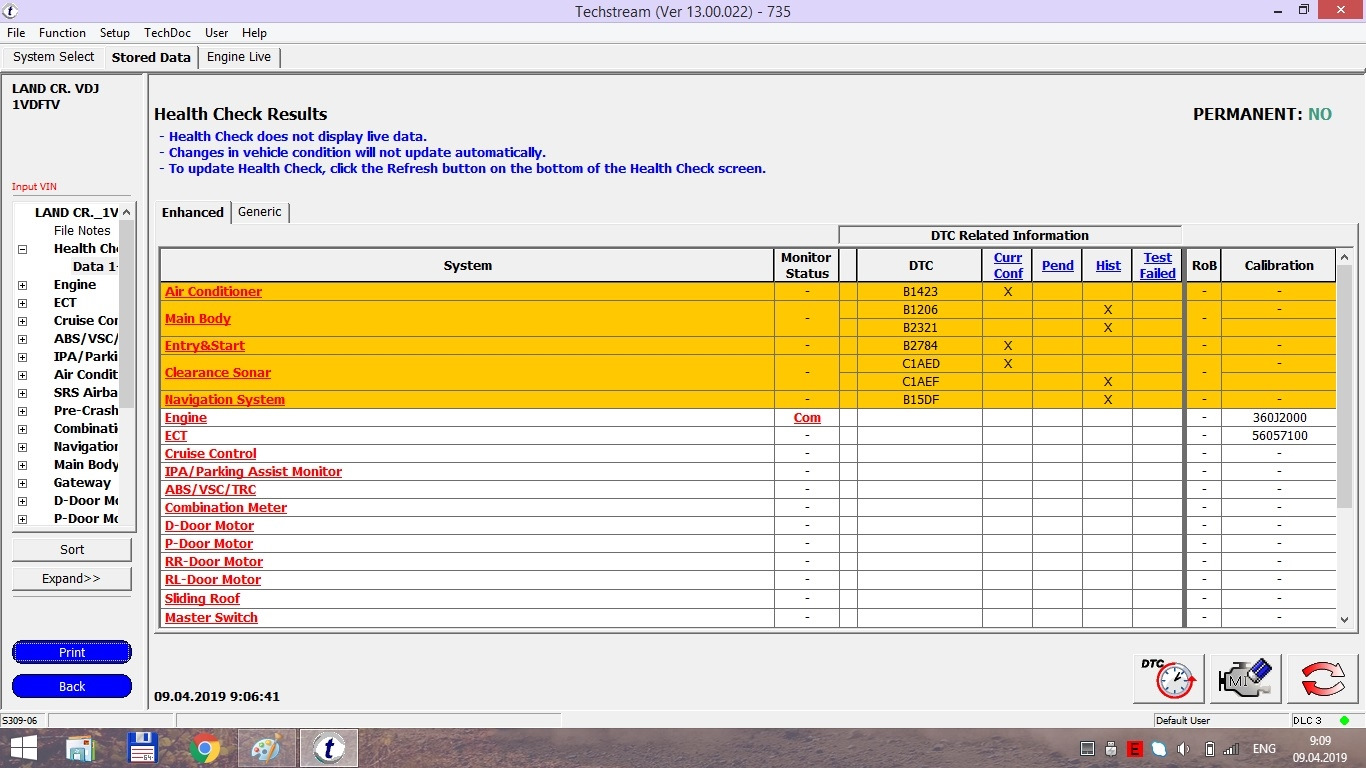The width and height of the screenshot is (1366, 768).
Task: Select File Notes in tree
Action: 82,231
